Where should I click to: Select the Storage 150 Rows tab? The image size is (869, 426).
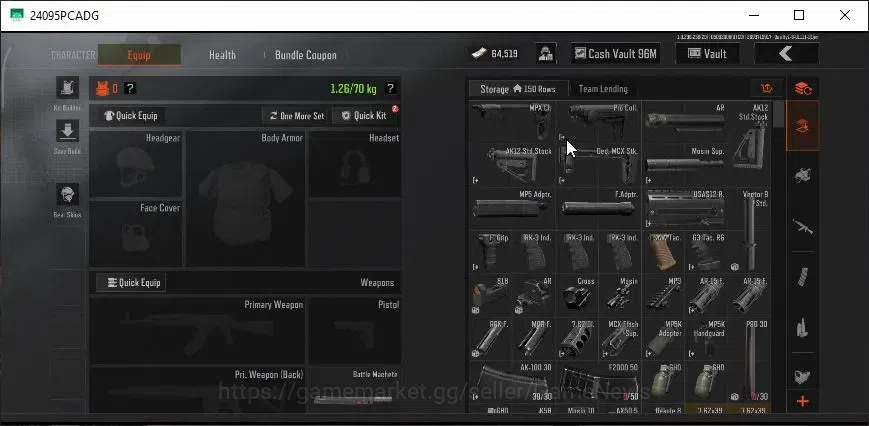518,89
